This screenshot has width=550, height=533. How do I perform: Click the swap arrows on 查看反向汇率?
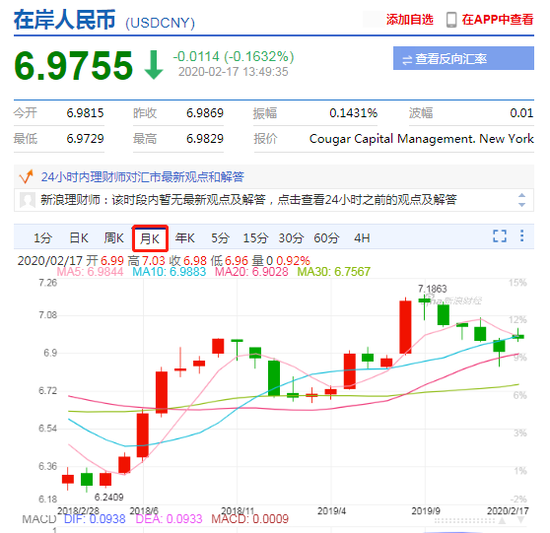click(407, 60)
